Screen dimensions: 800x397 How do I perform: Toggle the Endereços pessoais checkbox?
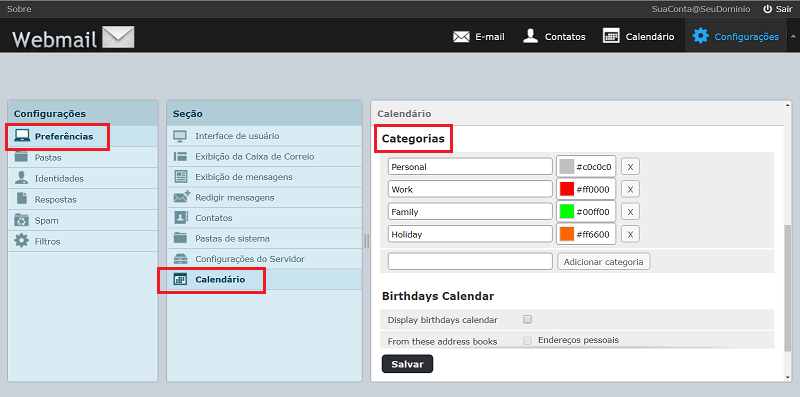(528, 340)
